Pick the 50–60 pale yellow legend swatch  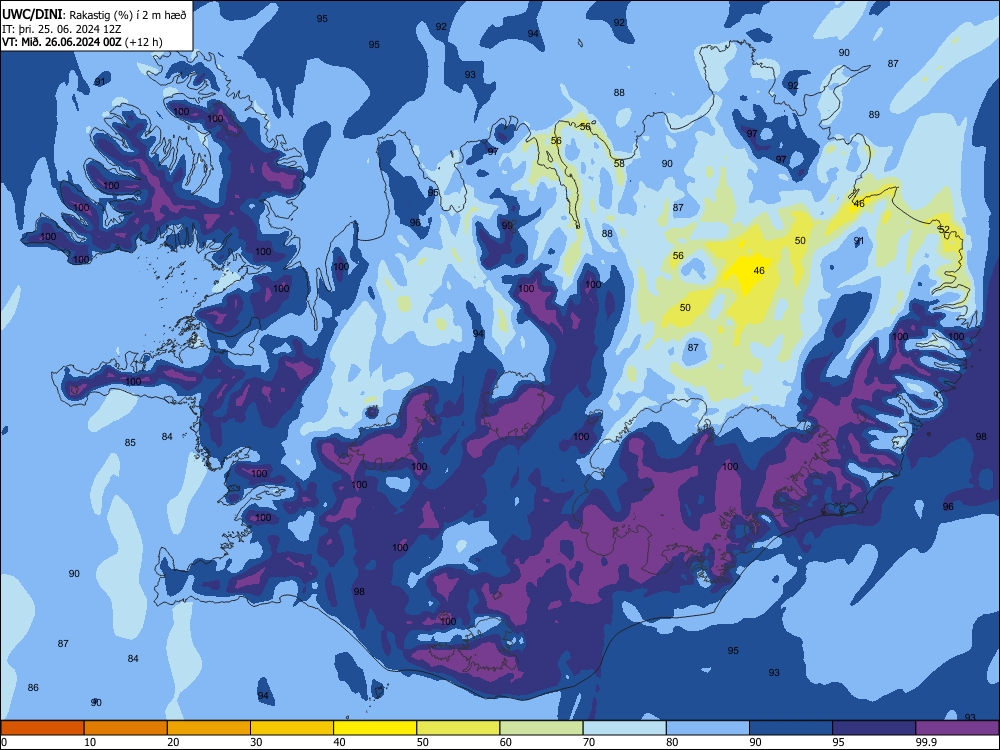tap(458, 728)
